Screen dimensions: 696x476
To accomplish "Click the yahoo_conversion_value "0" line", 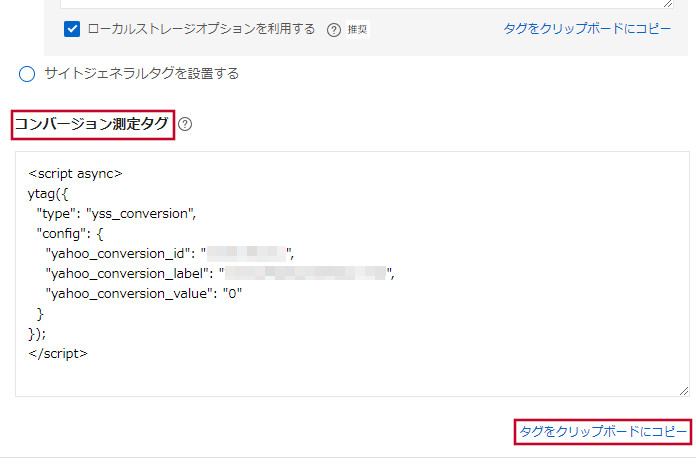I will 144,294.
